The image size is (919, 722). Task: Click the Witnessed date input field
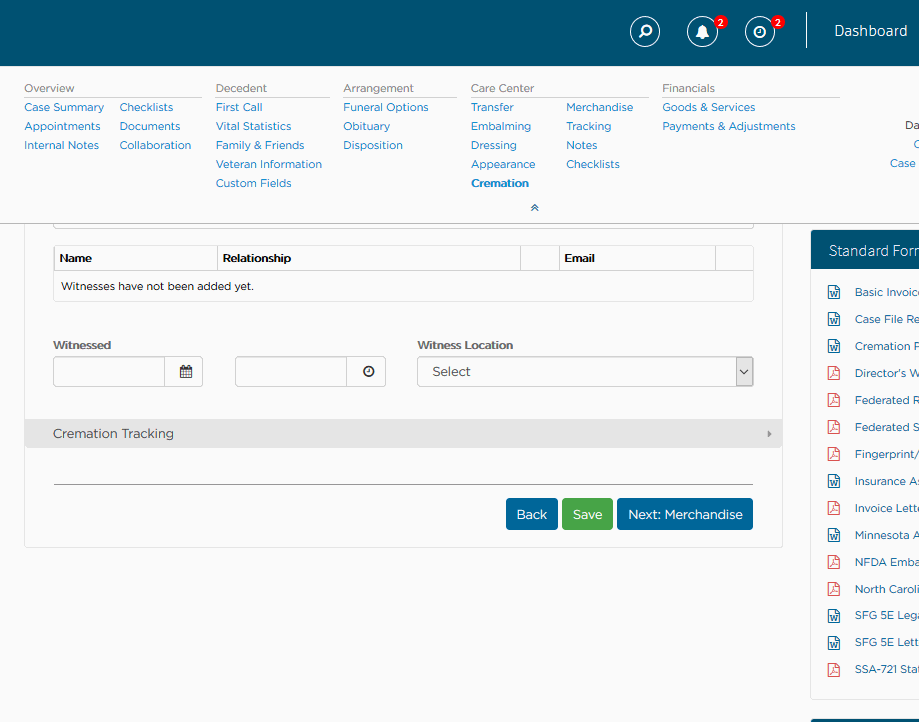tap(109, 372)
